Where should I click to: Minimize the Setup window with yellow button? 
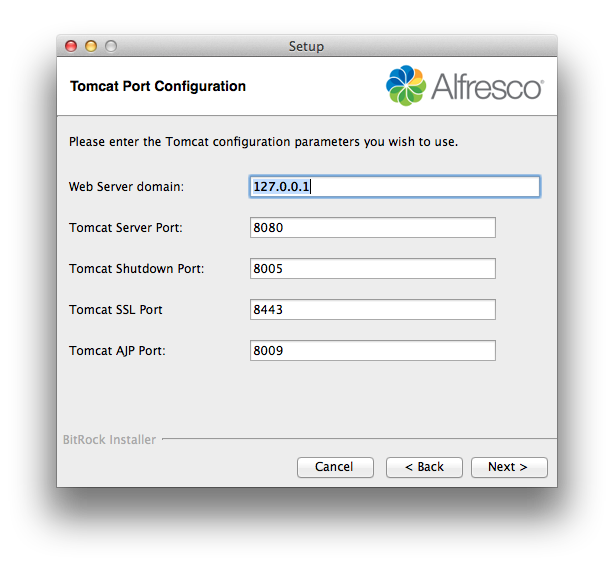pos(91,46)
